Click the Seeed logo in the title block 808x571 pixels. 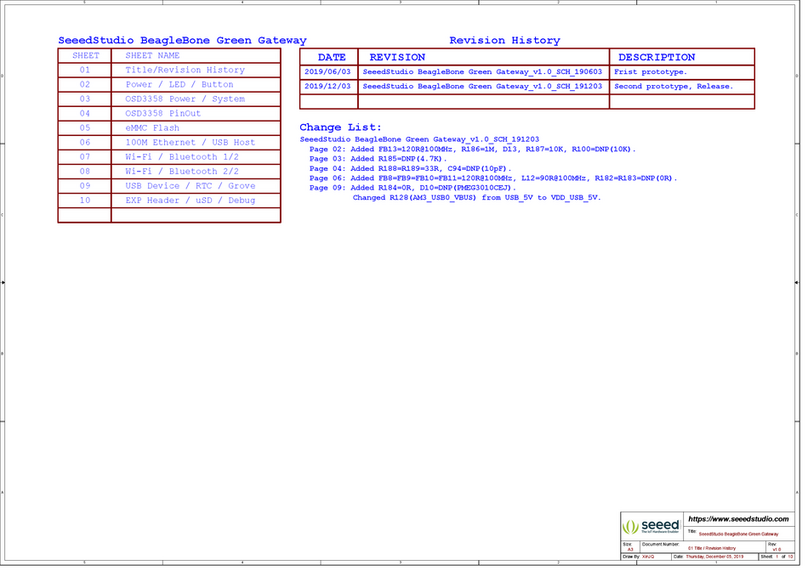[x=651, y=527]
